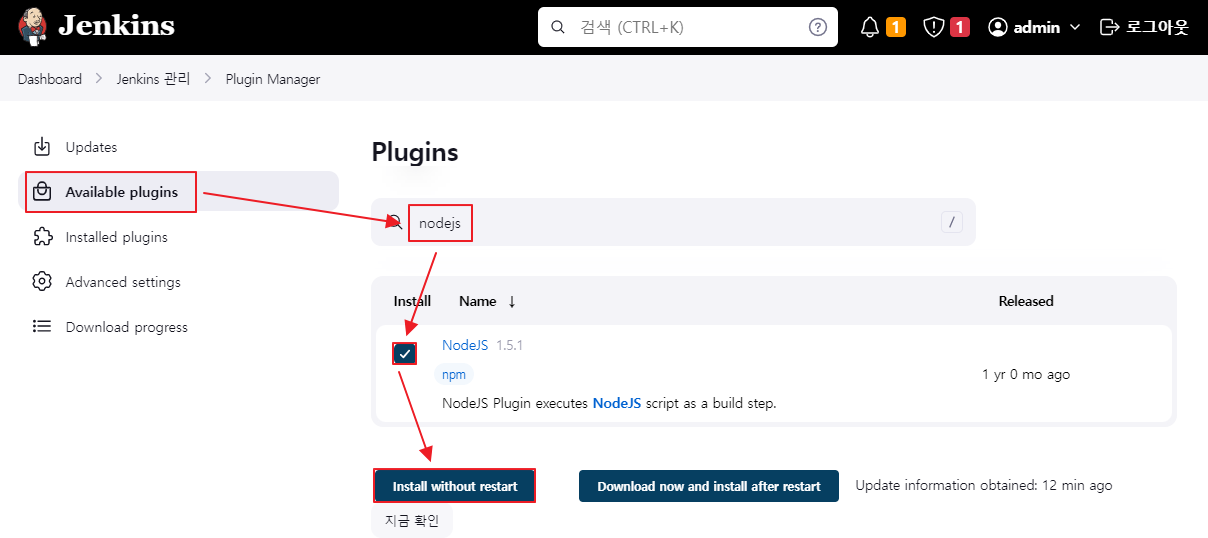
Task: Click Download now and install after restart
Action: [709, 486]
